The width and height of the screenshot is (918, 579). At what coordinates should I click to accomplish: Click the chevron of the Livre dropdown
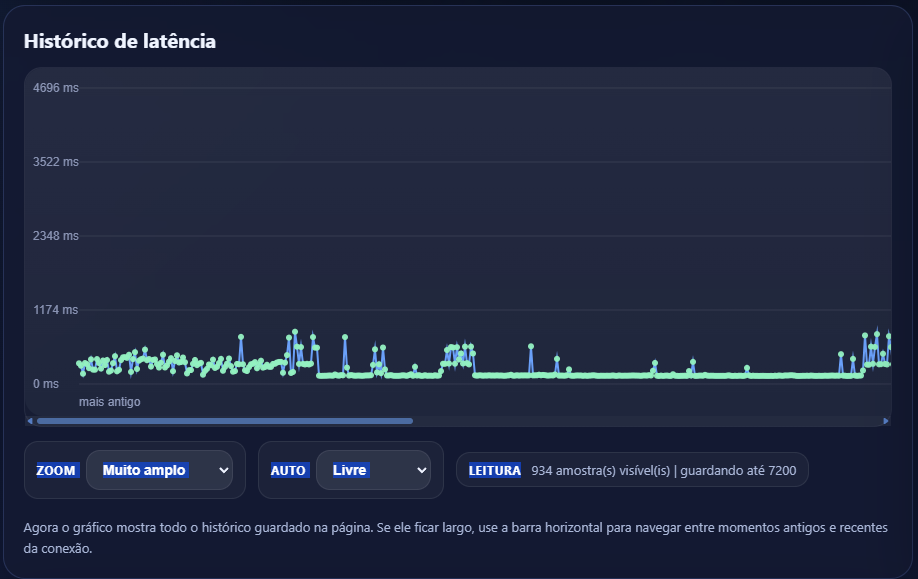420,470
